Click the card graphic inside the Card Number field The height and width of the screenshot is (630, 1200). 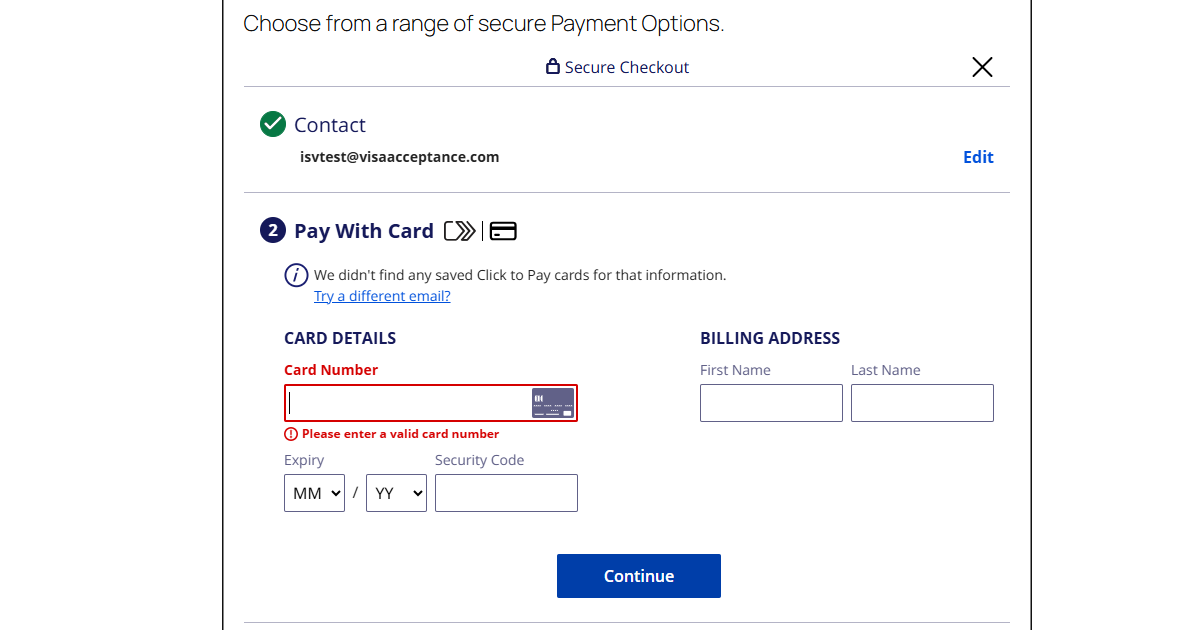pyautogui.click(x=553, y=402)
